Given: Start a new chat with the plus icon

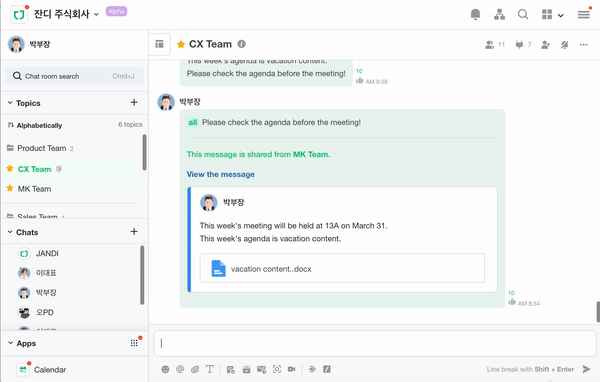Looking at the screenshot, I should [x=134, y=232].
